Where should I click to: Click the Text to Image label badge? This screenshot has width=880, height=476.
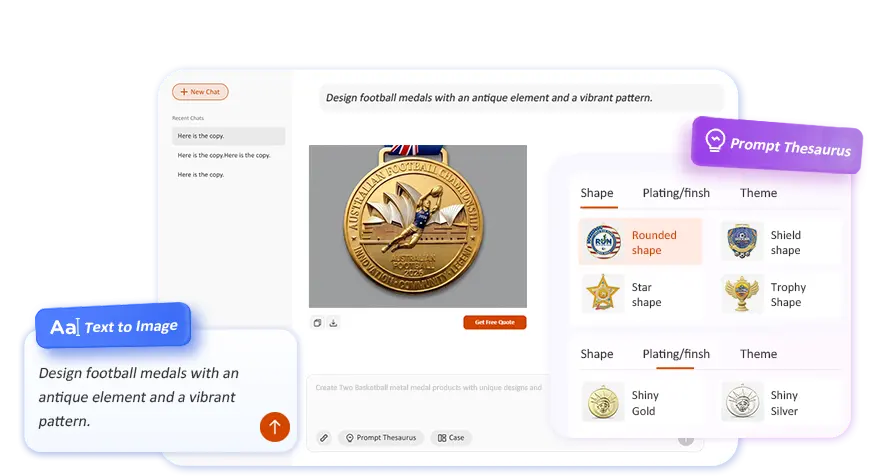113,326
